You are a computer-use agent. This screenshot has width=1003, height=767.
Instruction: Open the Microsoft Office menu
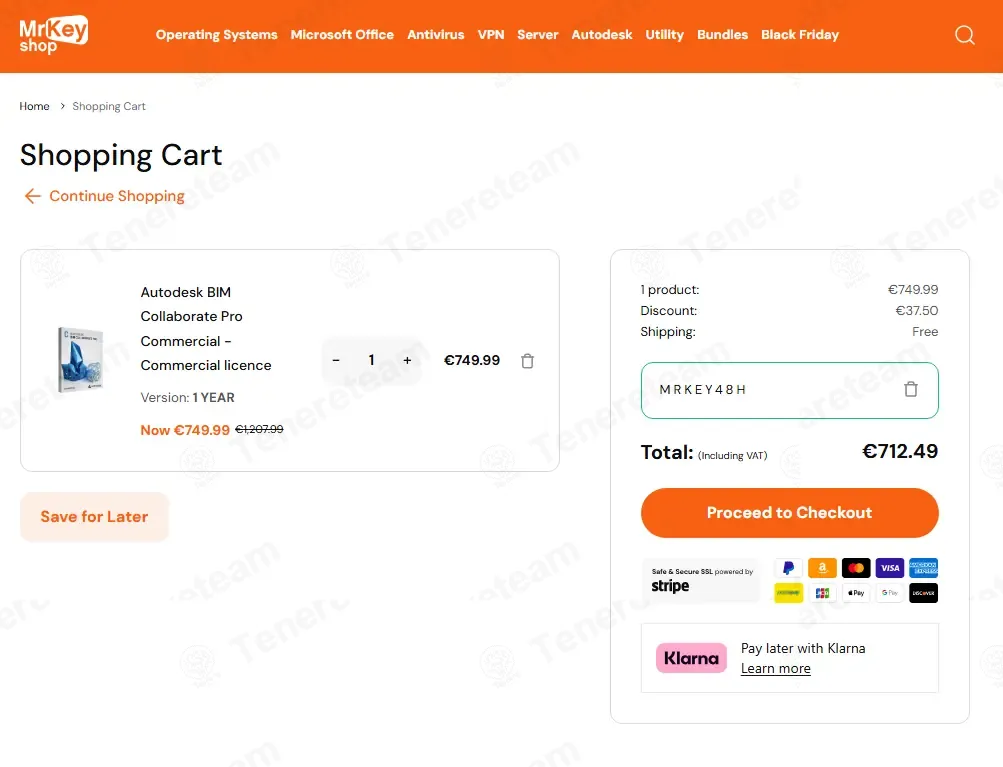[342, 35]
